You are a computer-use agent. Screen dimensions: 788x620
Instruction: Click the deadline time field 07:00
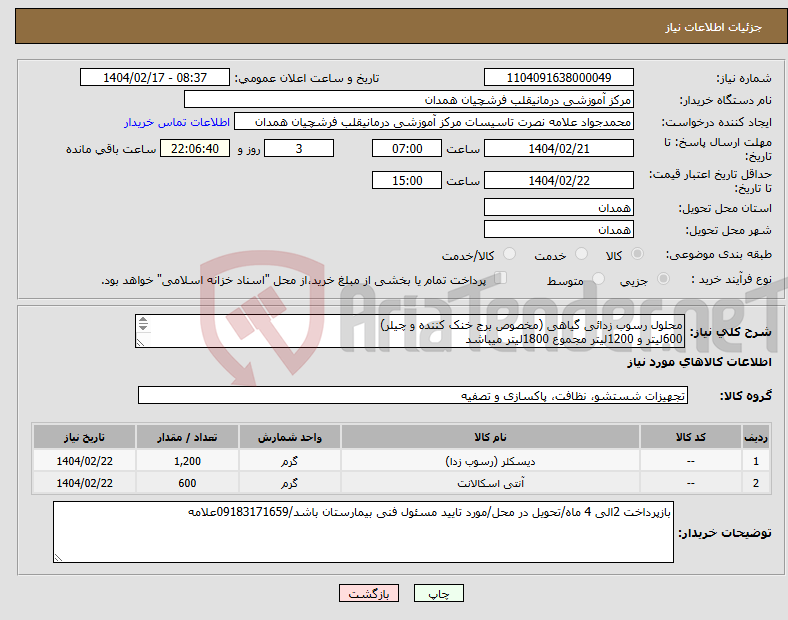point(407,149)
